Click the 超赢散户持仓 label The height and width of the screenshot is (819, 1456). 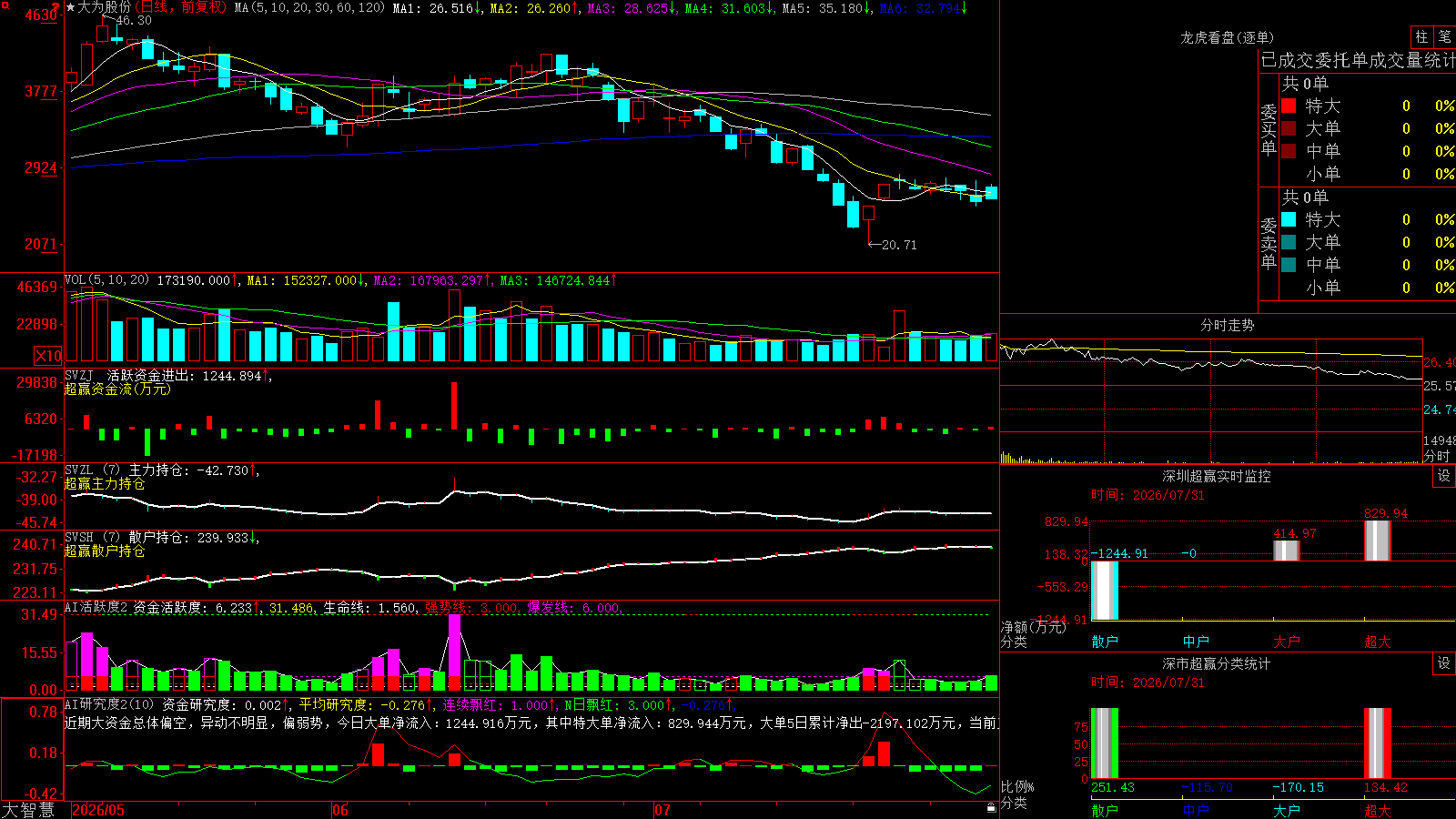[x=105, y=551]
